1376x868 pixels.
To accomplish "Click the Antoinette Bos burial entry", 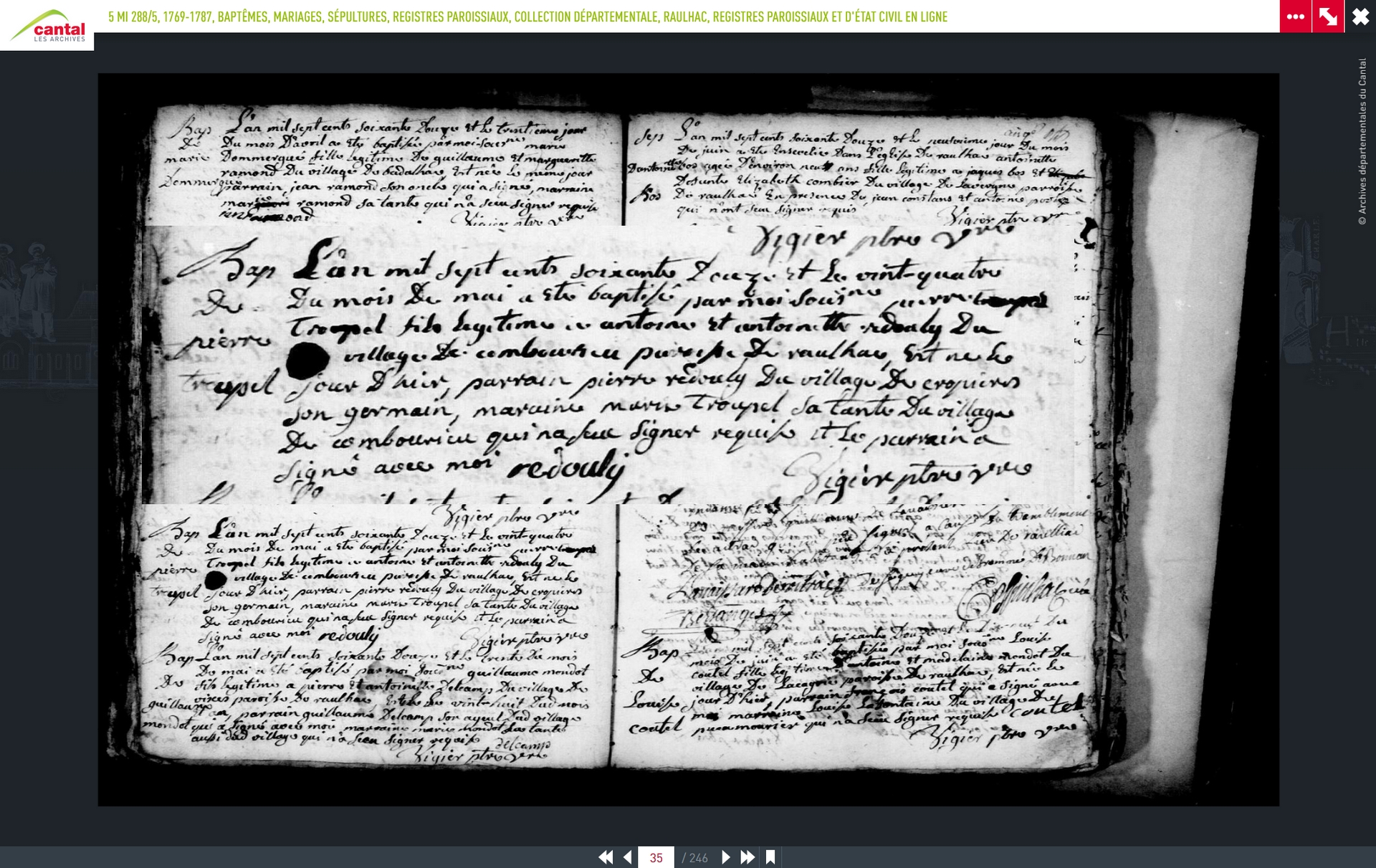I will point(860,172).
